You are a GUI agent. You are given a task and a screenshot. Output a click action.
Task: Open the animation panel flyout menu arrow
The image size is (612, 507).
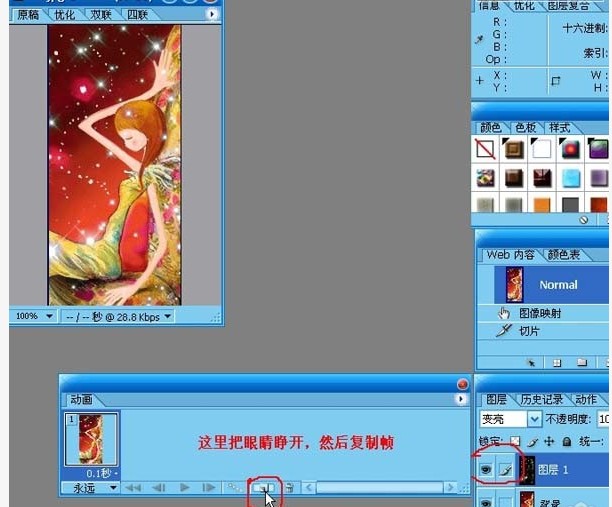coord(461,399)
